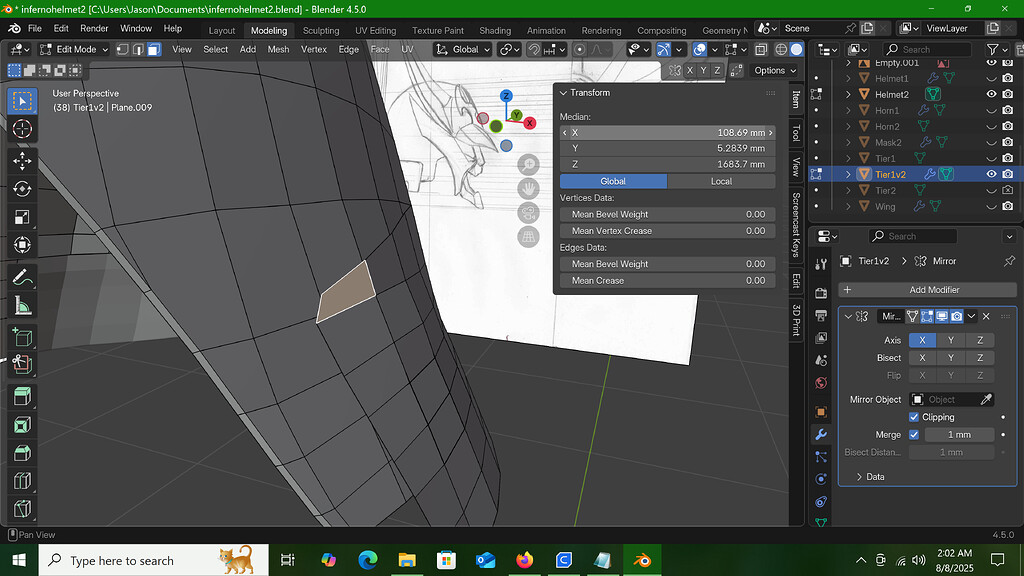Screen dimensions: 1024x576
Task: Enable Mirror Axis Y
Action: click(951, 340)
